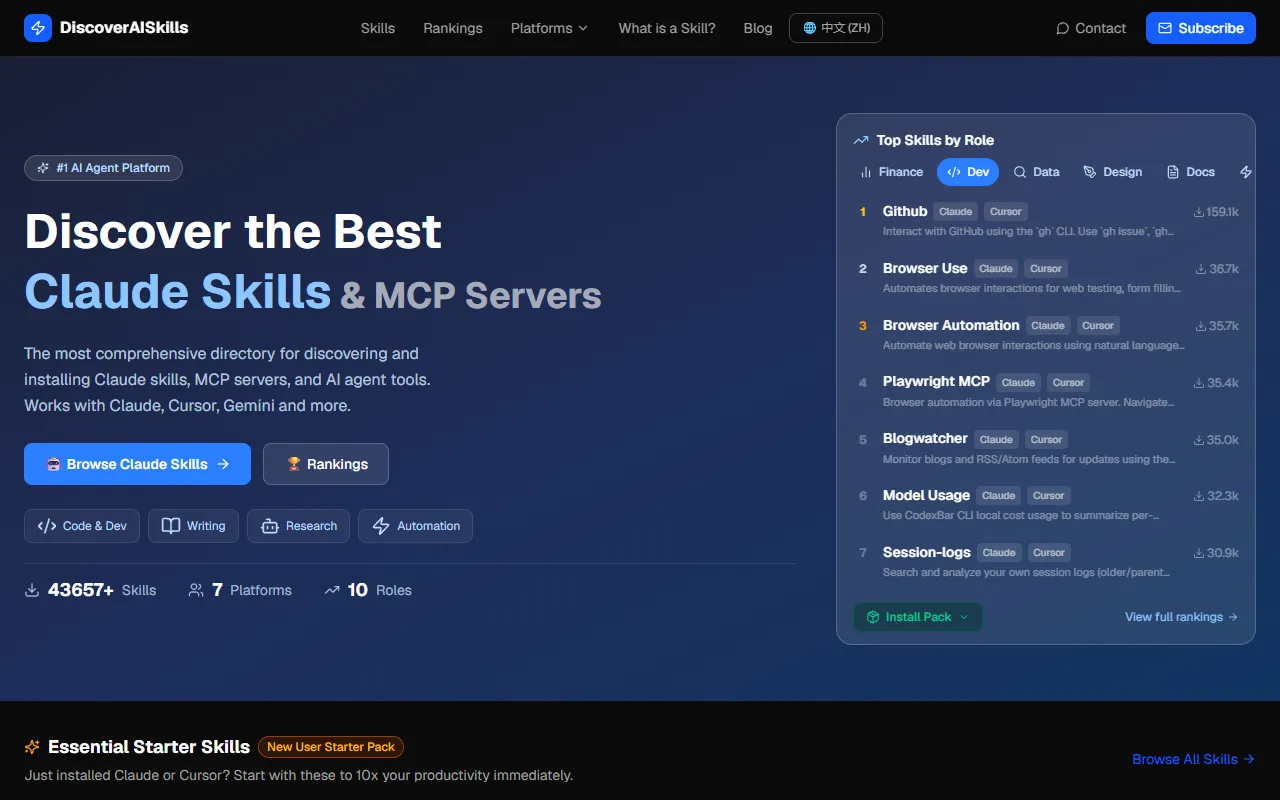Select the Automation lightning category chip

pyautogui.click(x=415, y=526)
